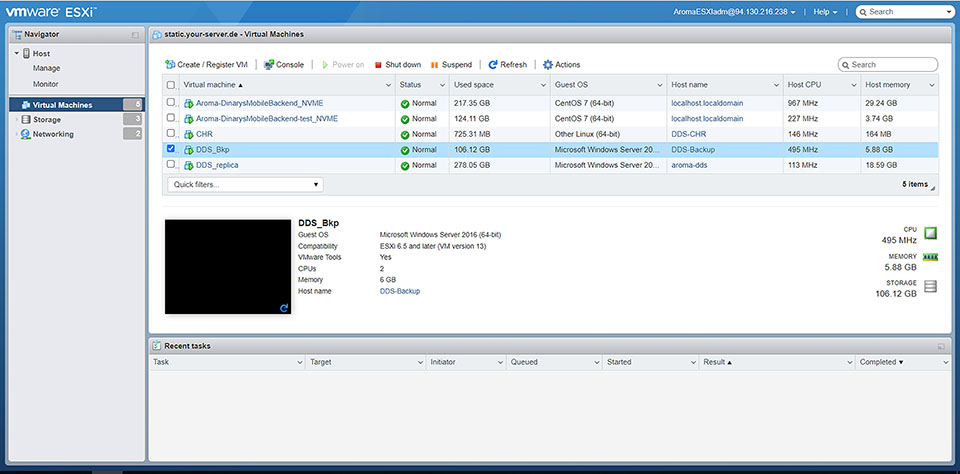Toggle the select-all VMs header checkbox
The height and width of the screenshot is (474, 960).
point(171,85)
